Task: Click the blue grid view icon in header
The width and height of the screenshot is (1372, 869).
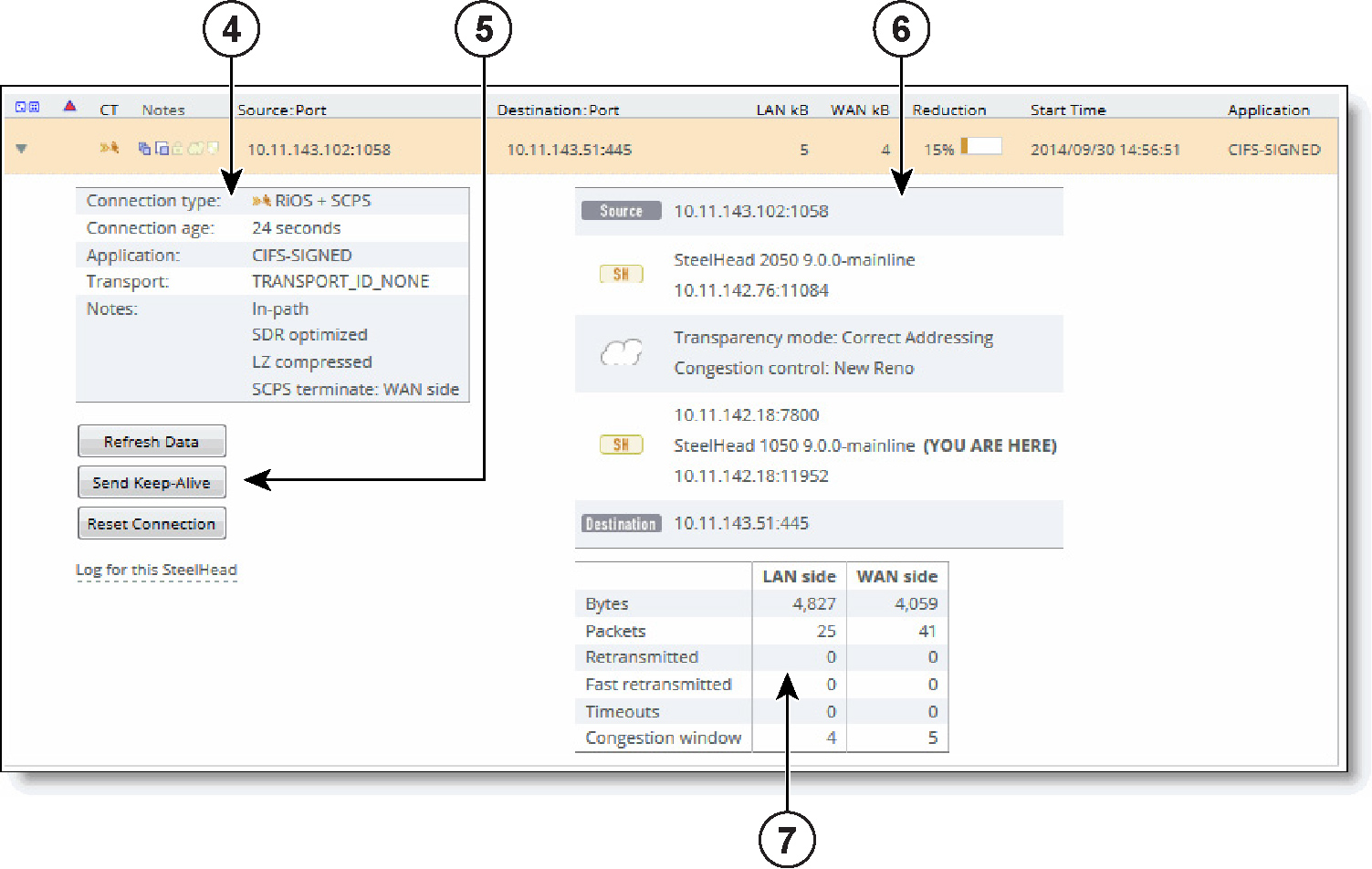Action: 34,106
